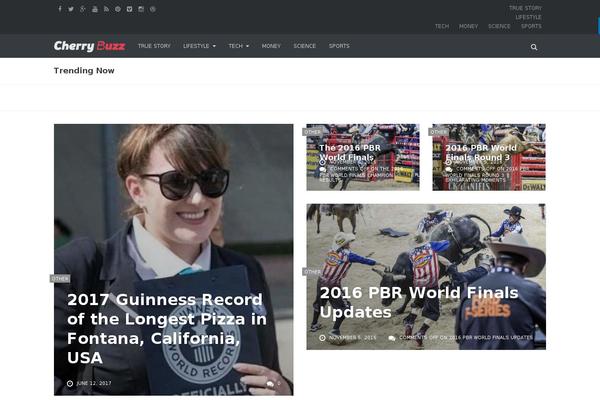Click the Cherry Buzz logo
The width and height of the screenshot is (600, 400).
pyautogui.click(x=90, y=46)
